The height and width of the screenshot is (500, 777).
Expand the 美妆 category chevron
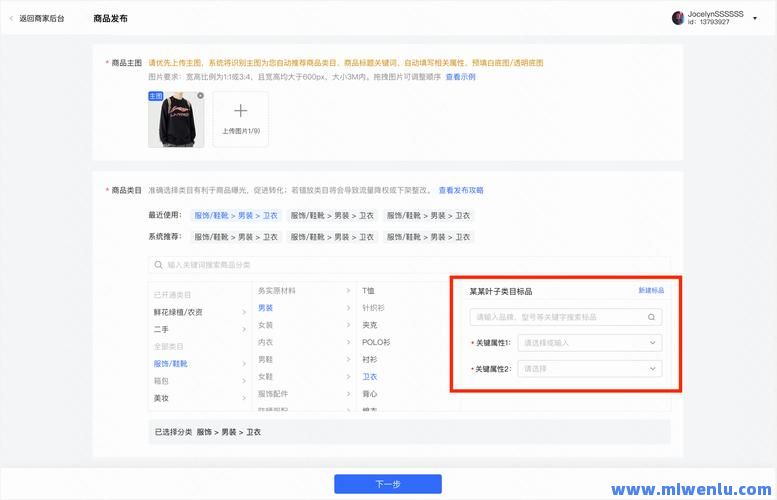244,398
